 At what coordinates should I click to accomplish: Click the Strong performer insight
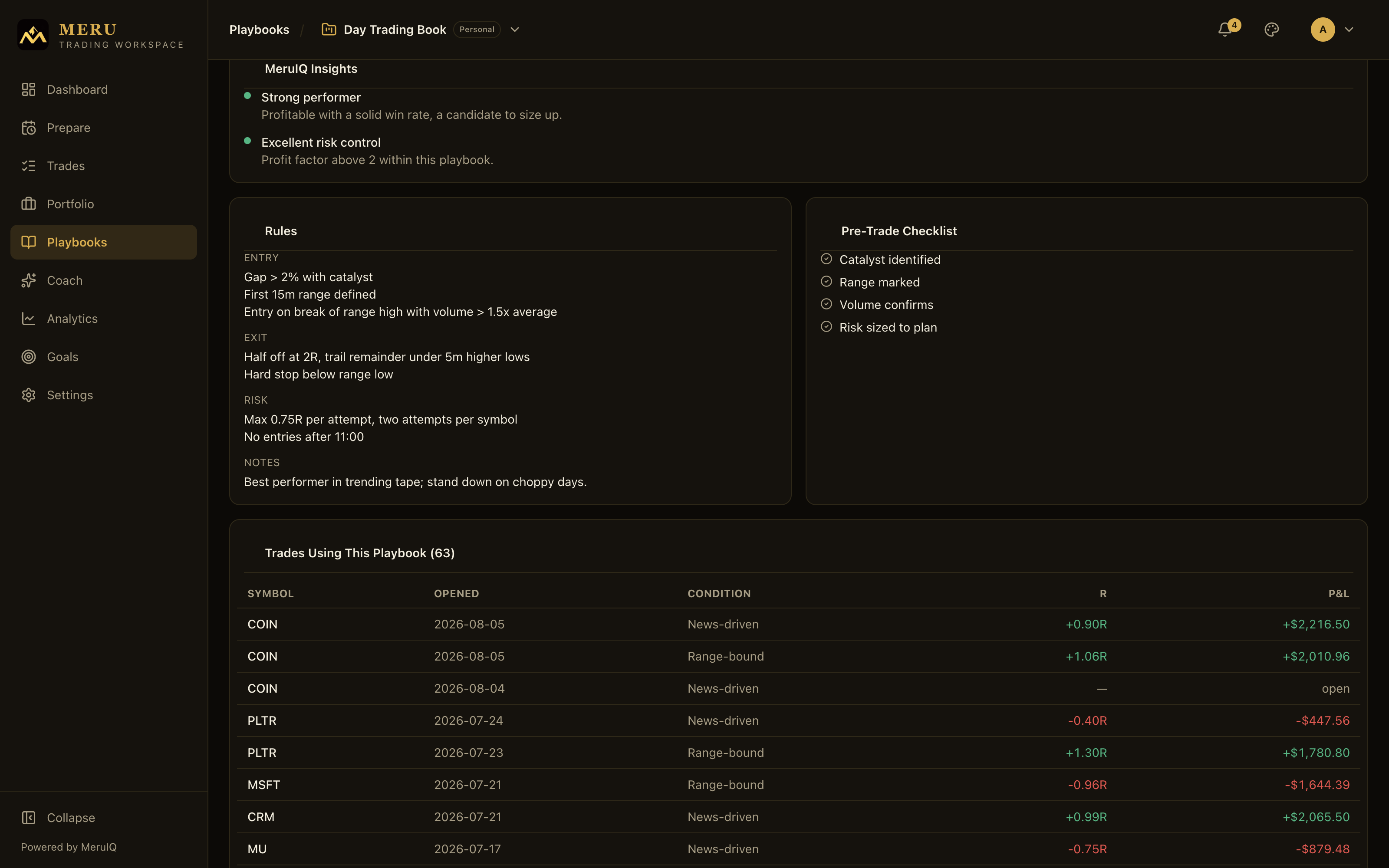point(311,97)
